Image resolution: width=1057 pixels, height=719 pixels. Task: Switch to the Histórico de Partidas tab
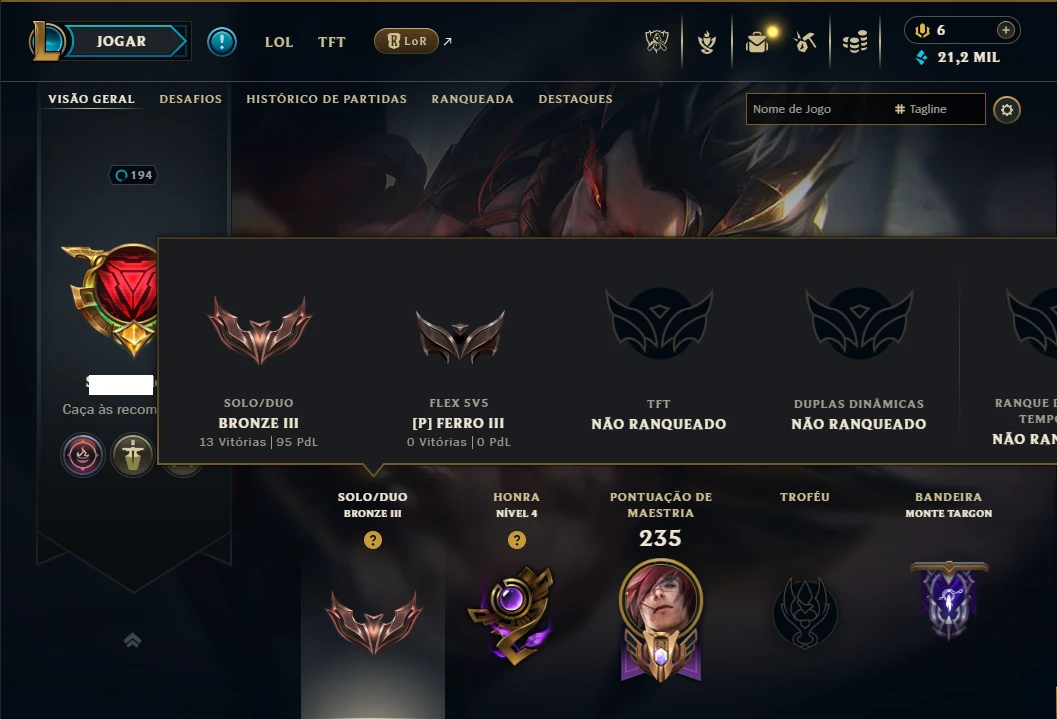click(x=326, y=99)
